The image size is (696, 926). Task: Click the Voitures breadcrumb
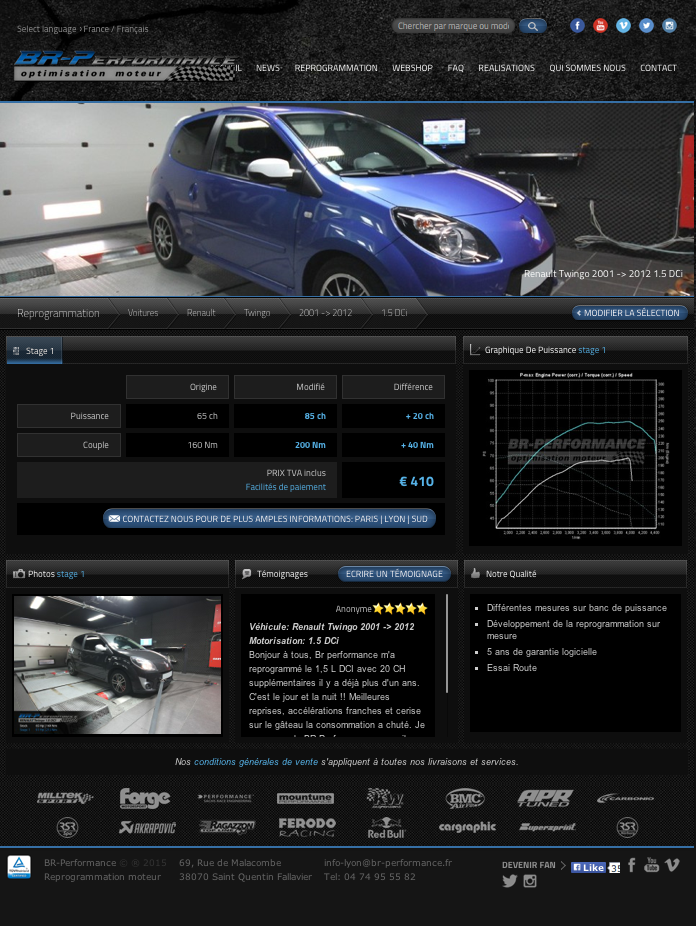click(x=143, y=313)
